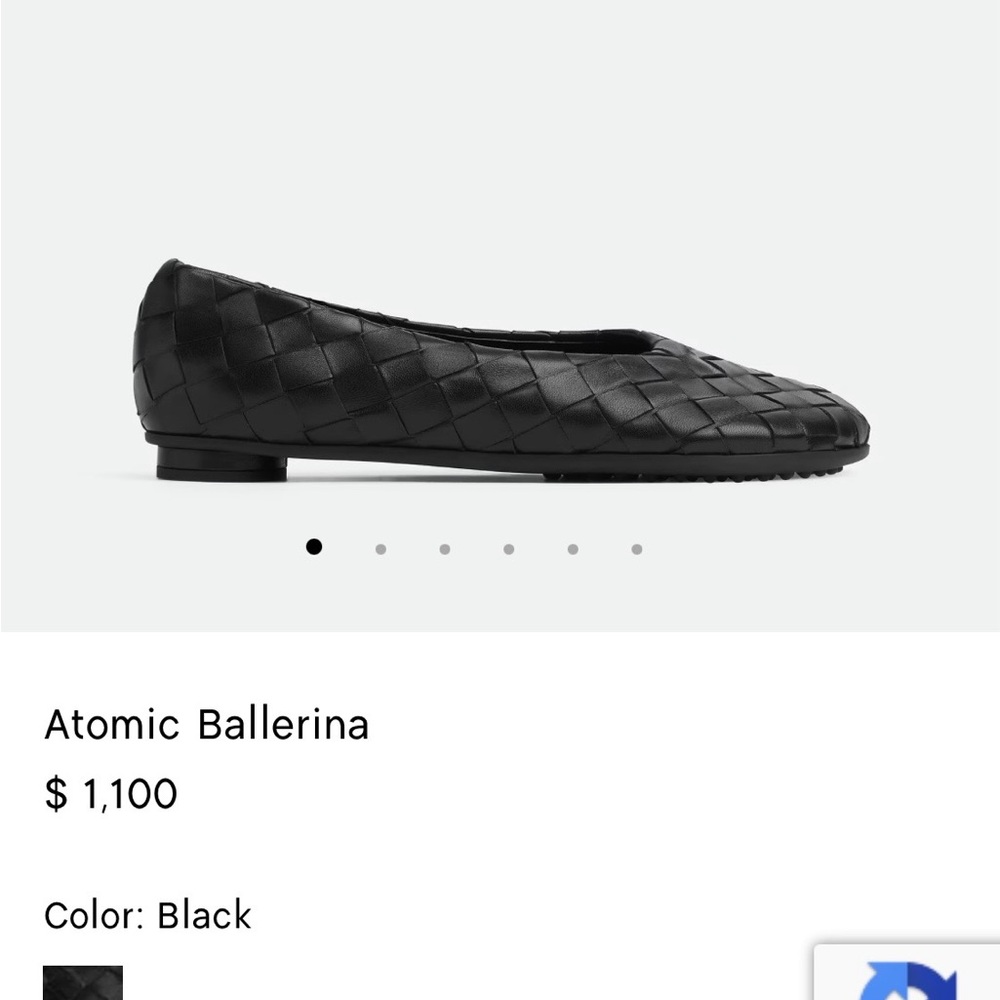Click the $ 1,100 price text
Screen dimensions: 1000x1000
(x=110, y=793)
